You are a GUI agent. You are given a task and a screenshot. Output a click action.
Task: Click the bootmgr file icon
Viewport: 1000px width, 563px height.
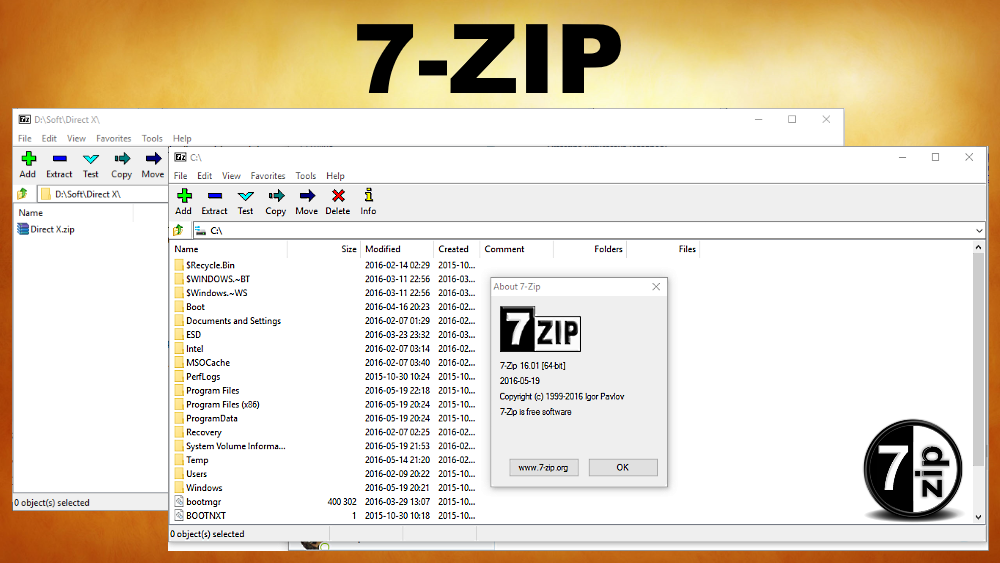pyautogui.click(x=179, y=502)
